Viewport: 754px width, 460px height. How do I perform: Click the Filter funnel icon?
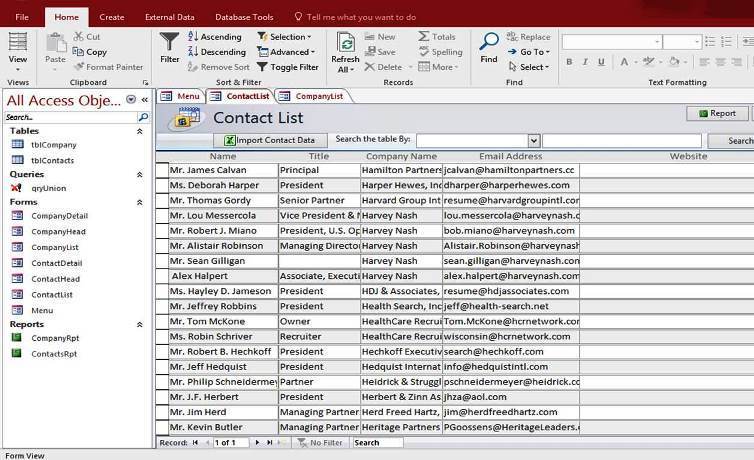170,46
